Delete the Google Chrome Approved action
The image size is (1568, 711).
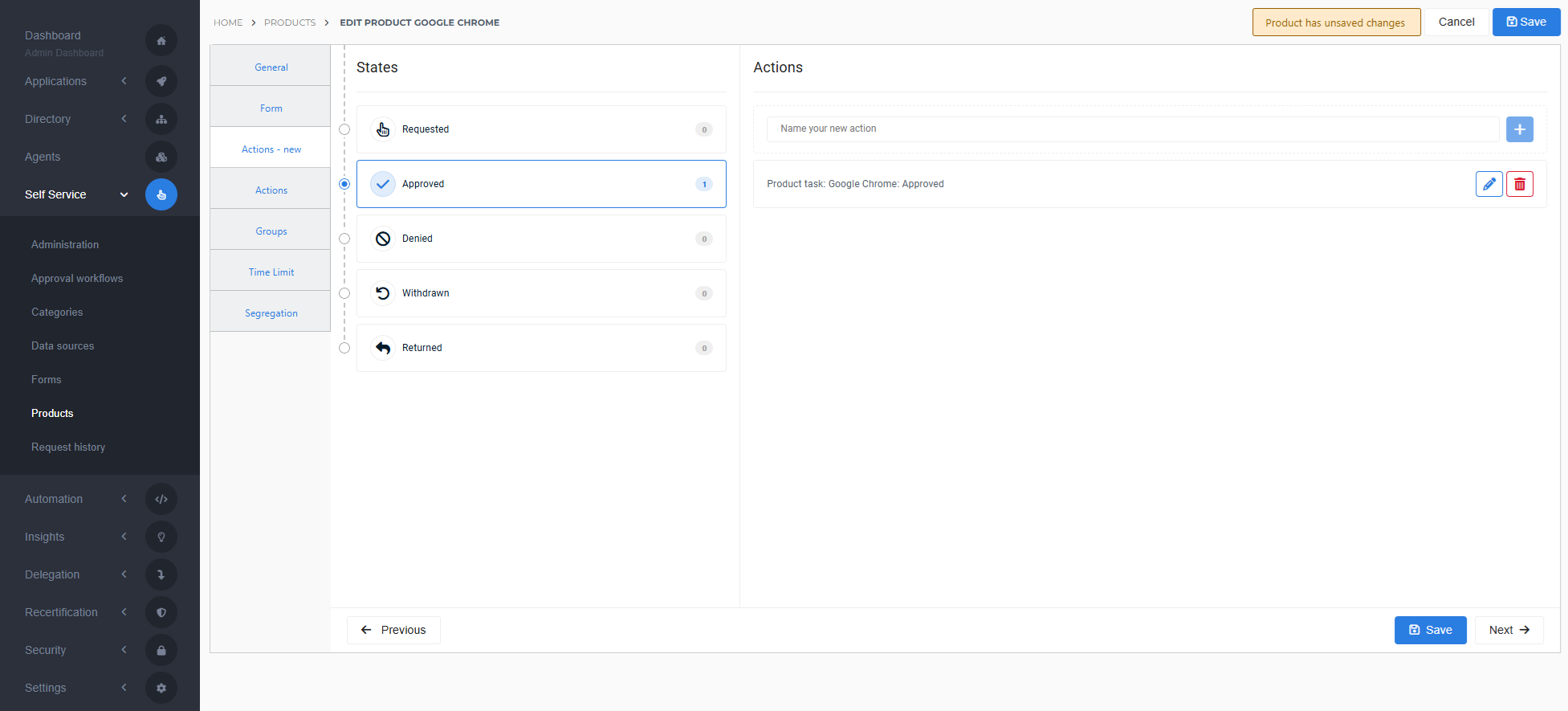[x=1519, y=184]
